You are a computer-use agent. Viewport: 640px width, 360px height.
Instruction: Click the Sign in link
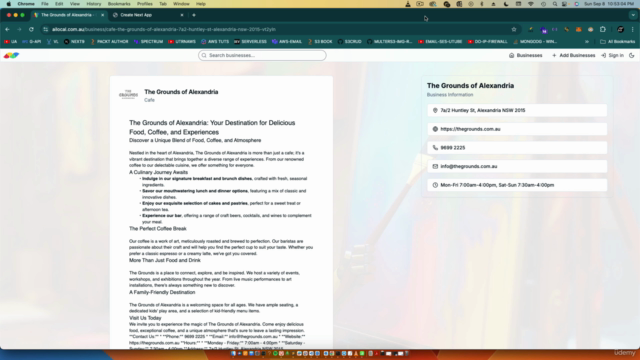[x=612, y=56]
